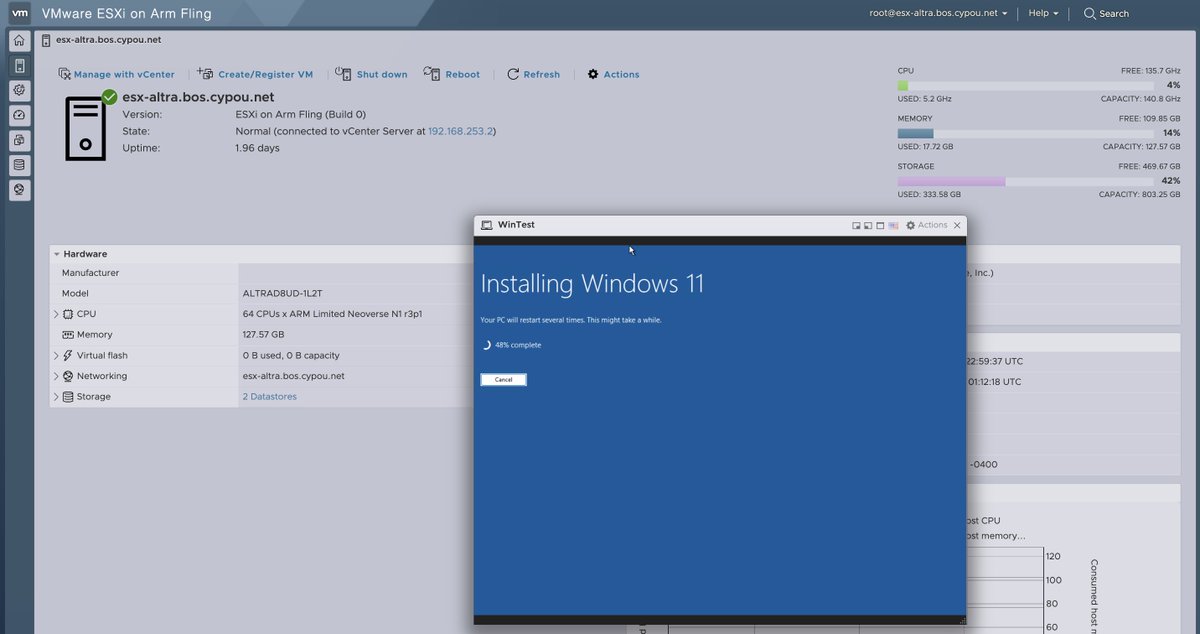Click the Create/Register VM plus icon
The image size is (1200, 634).
pos(205,74)
